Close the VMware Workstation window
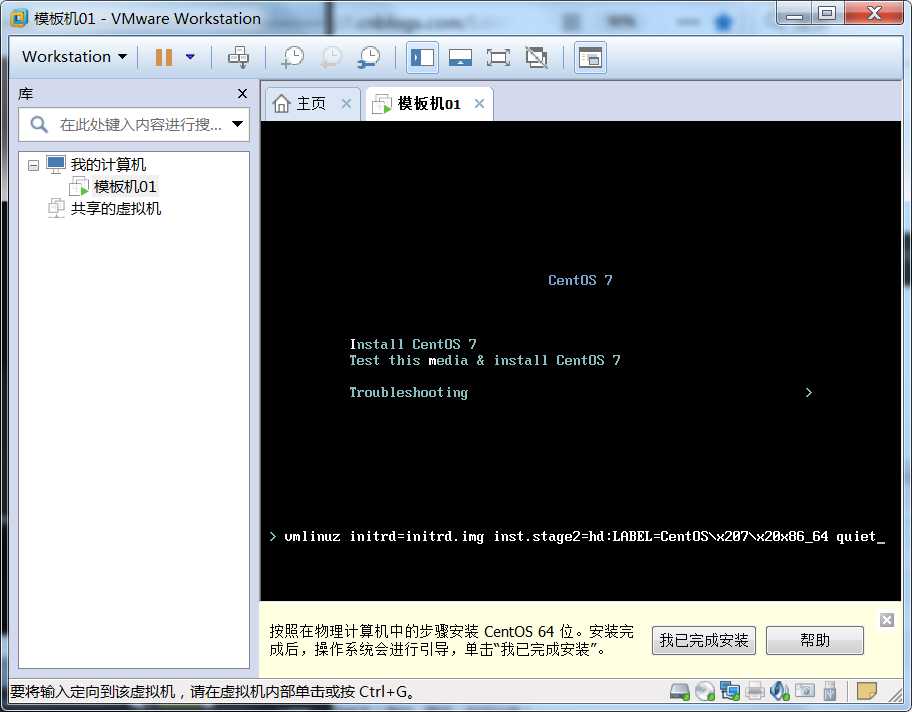 (873, 13)
